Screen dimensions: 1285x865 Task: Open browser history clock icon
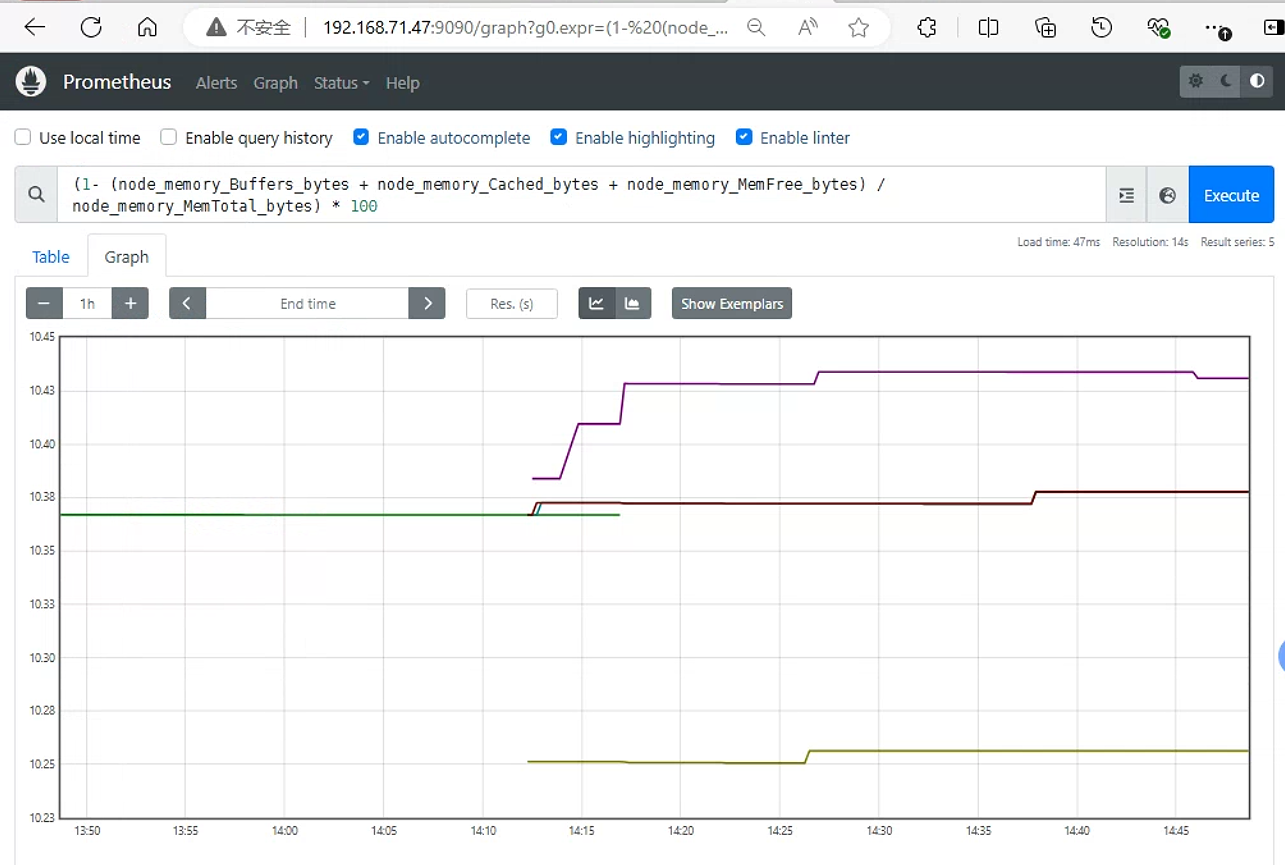pyautogui.click(x=1102, y=28)
